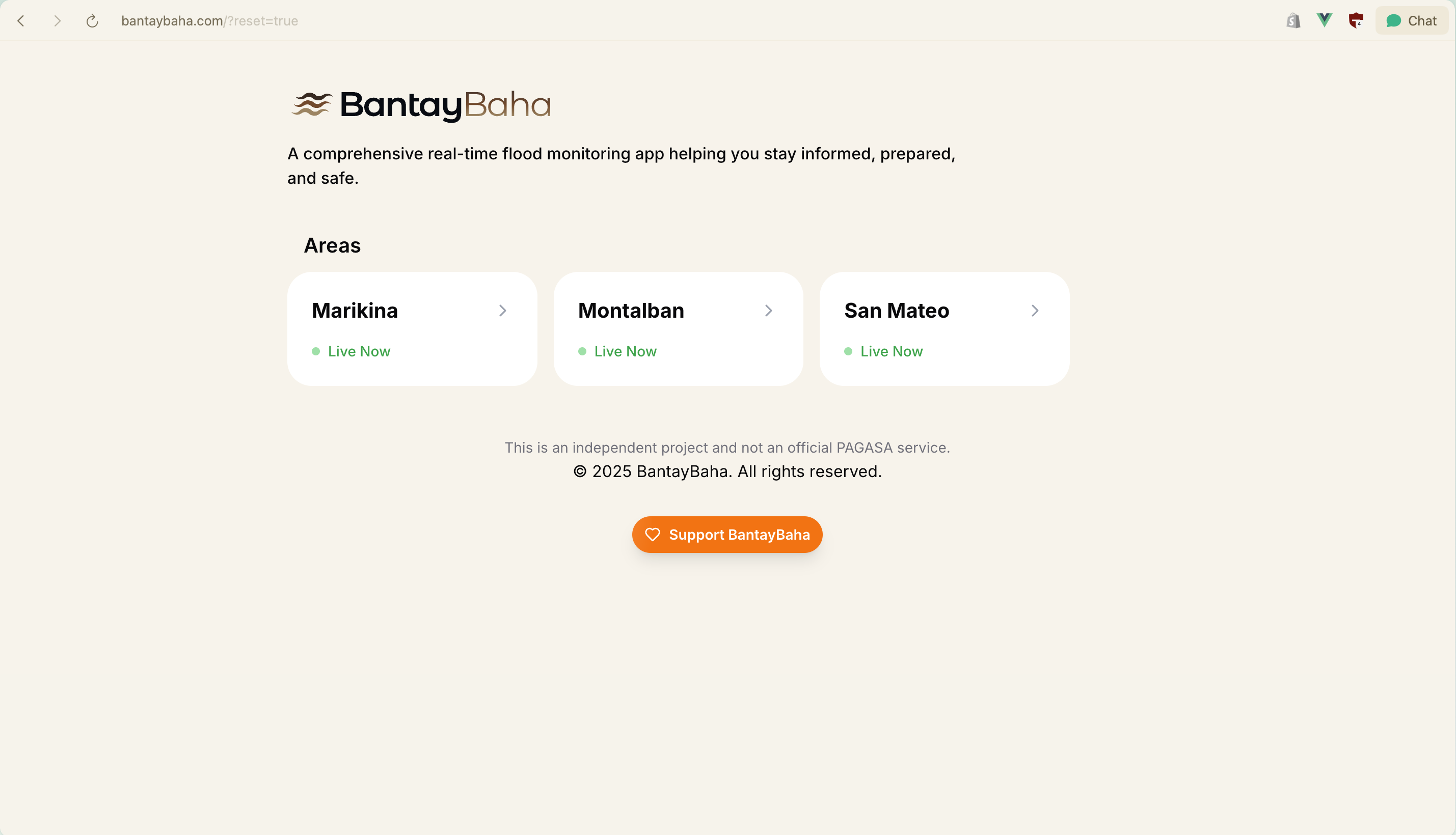Click the heart icon on Support BantayBaha

(653, 534)
